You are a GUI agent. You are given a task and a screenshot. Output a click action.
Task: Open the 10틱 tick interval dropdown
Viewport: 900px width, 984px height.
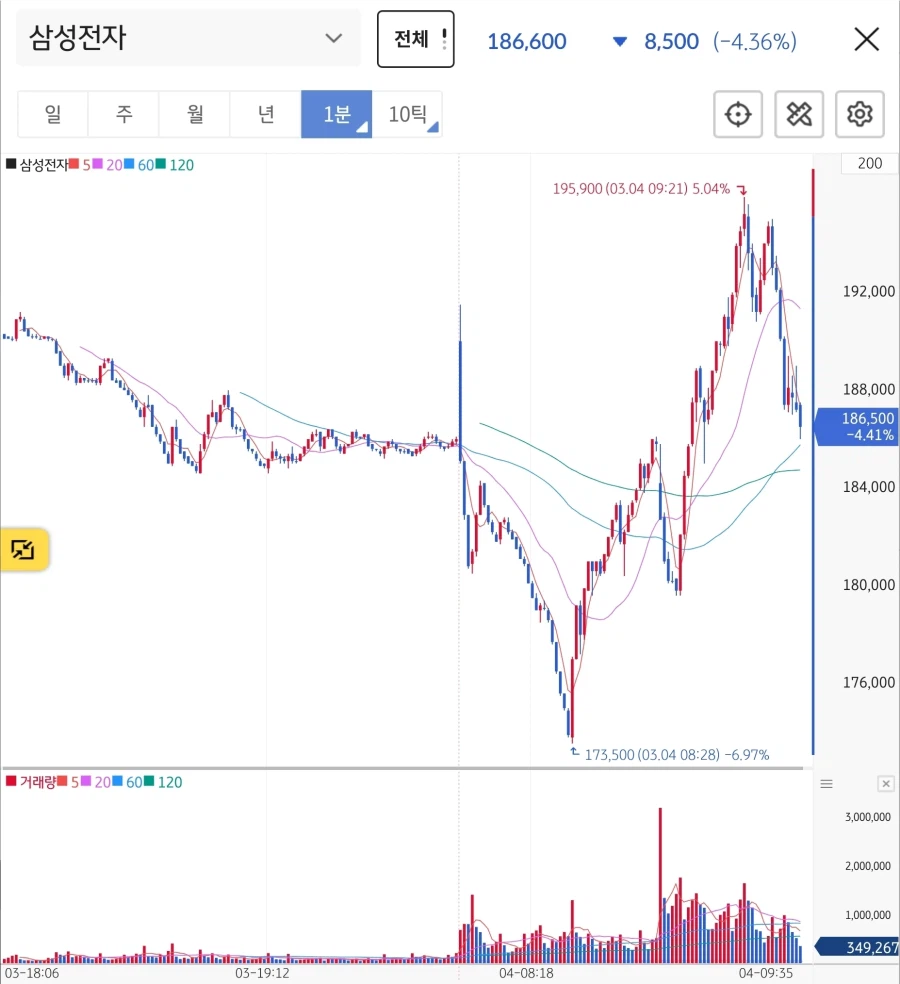point(408,114)
